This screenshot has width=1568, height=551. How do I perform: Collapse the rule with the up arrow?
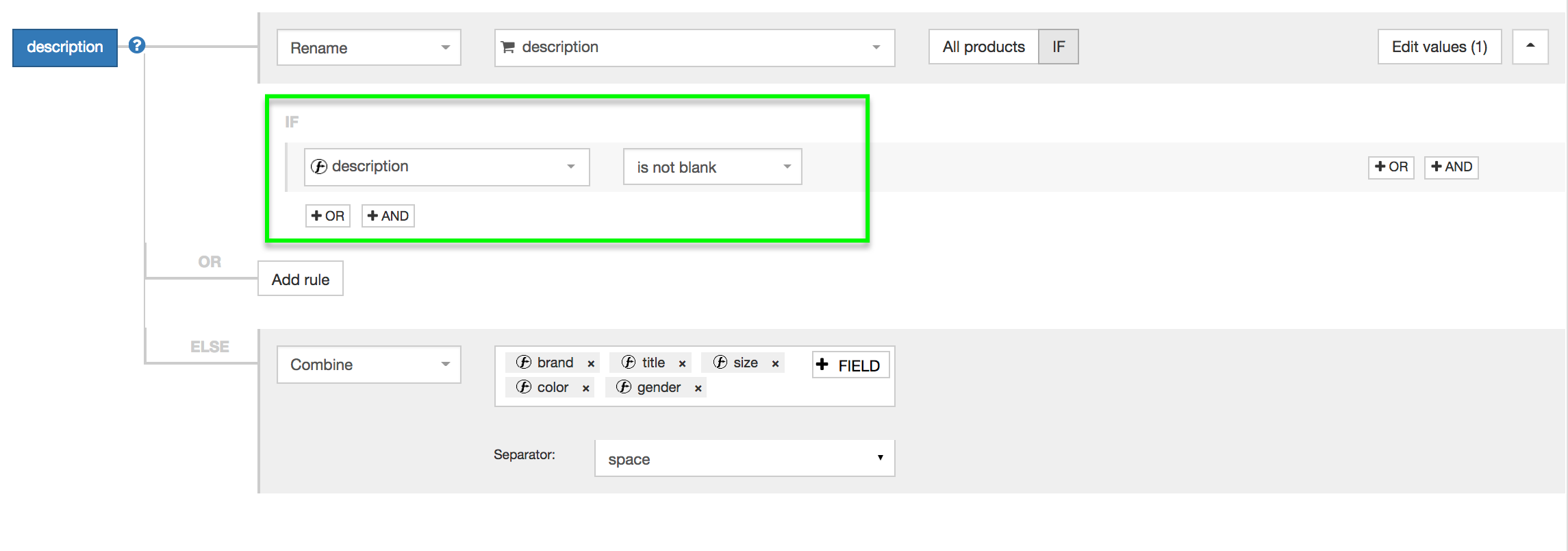pyautogui.click(x=1530, y=47)
